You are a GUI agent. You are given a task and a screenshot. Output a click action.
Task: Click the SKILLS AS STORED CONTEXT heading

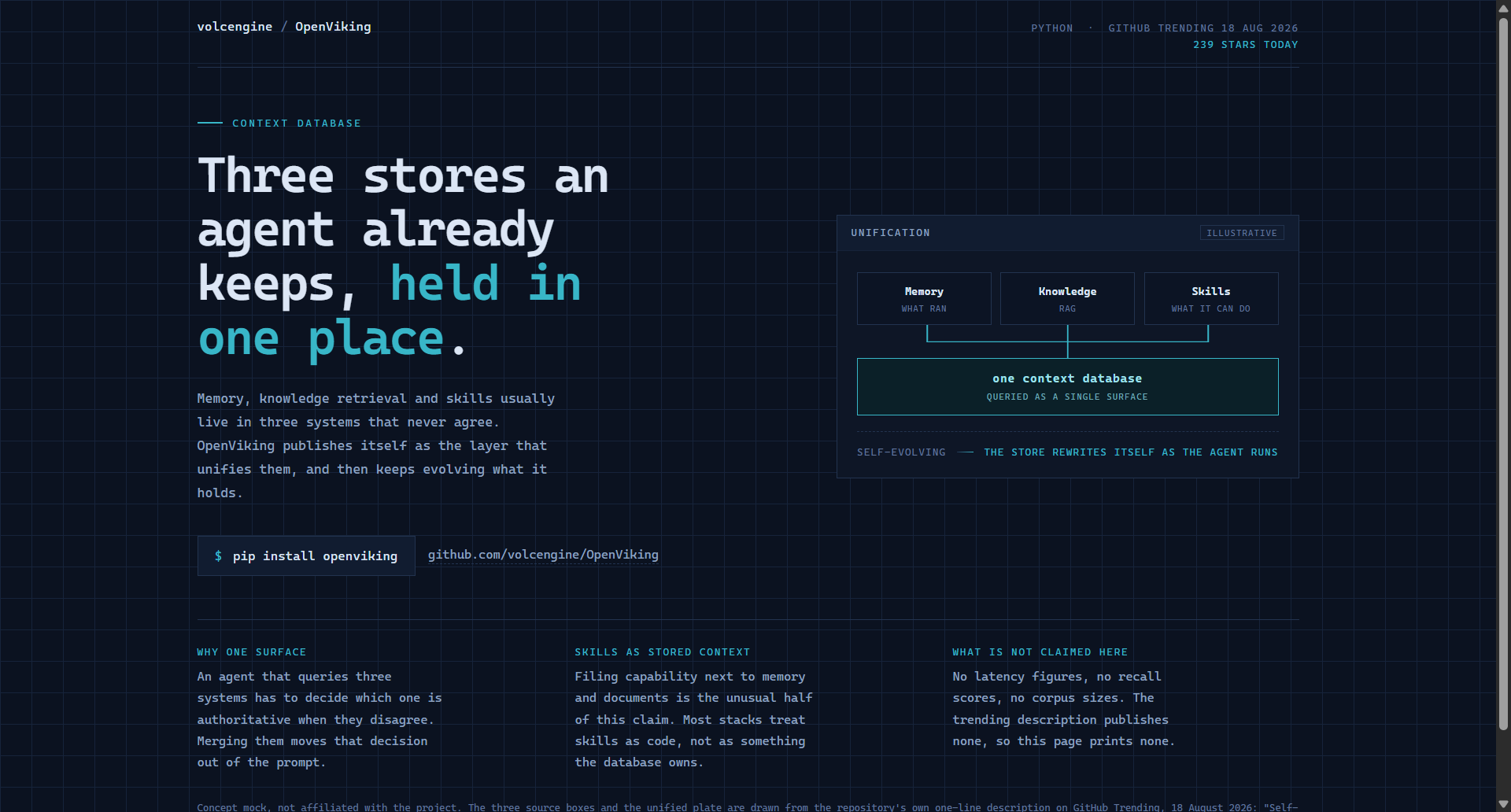[663, 652]
